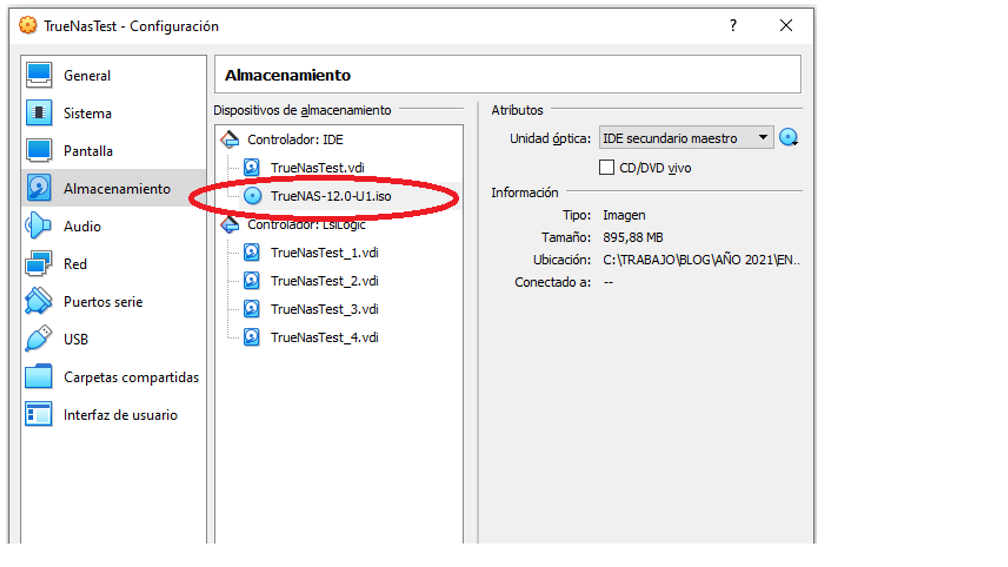This screenshot has width=1008, height=567.
Task: Open the Puertos serie icon
Action: pos(39,302)
